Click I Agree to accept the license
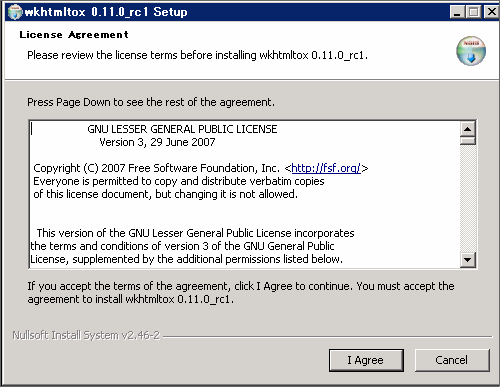This screenshot has width=500, height=387. tap(366, 360)
